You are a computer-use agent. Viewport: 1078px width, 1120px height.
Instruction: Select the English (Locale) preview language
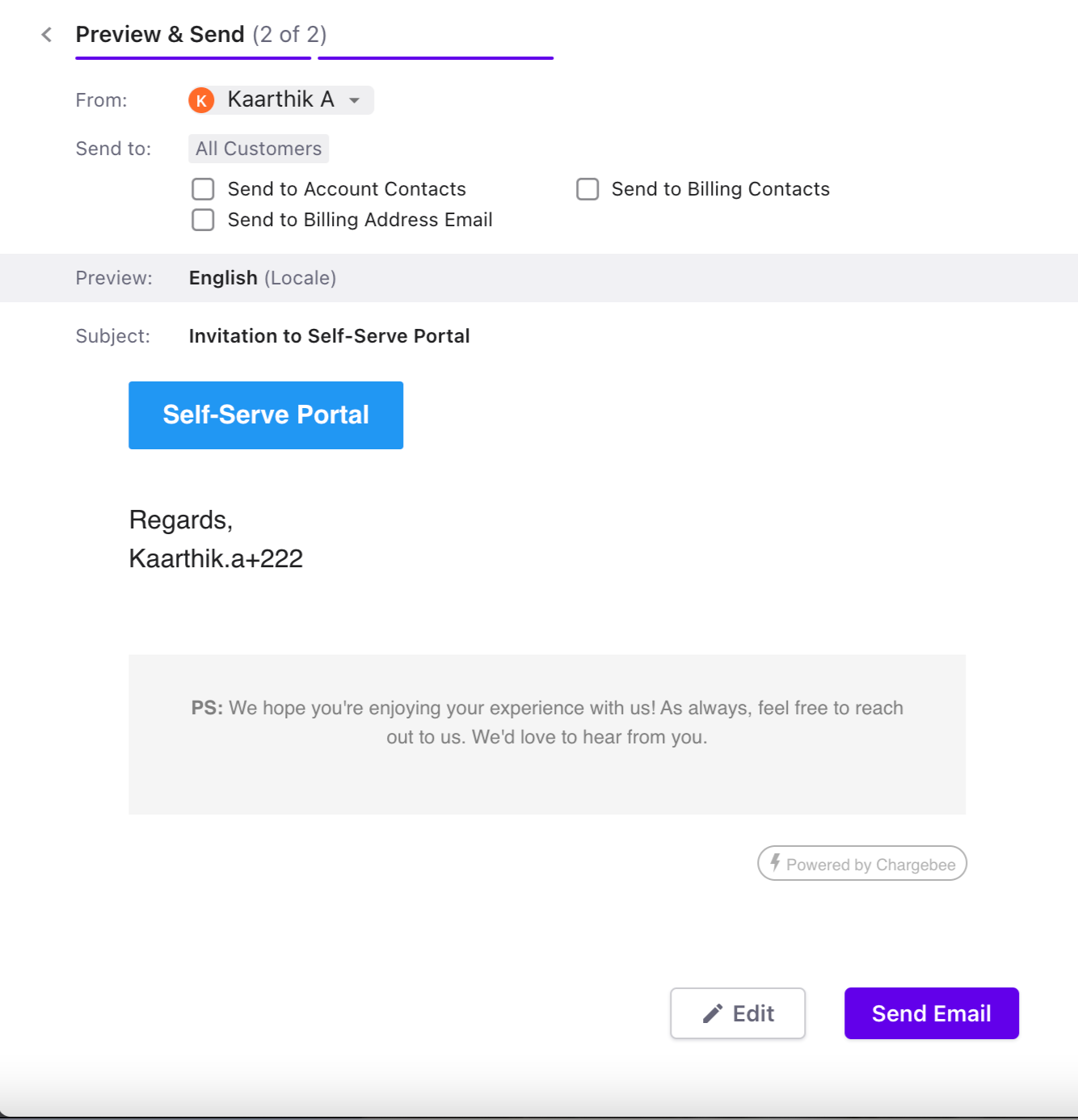coord(262,278)
